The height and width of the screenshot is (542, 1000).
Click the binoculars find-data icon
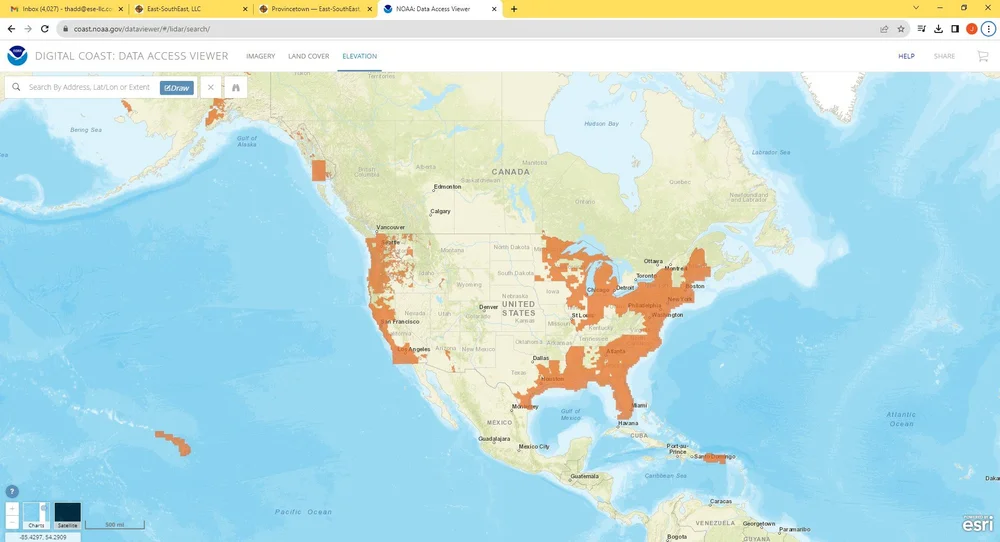(x=235, y=87)
